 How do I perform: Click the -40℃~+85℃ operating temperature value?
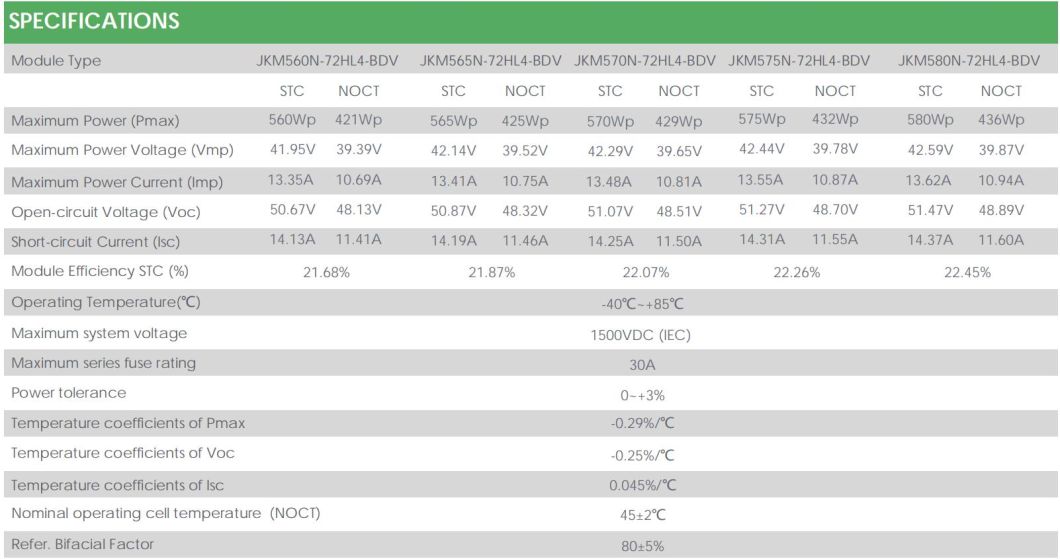click(x=641, y=303)
